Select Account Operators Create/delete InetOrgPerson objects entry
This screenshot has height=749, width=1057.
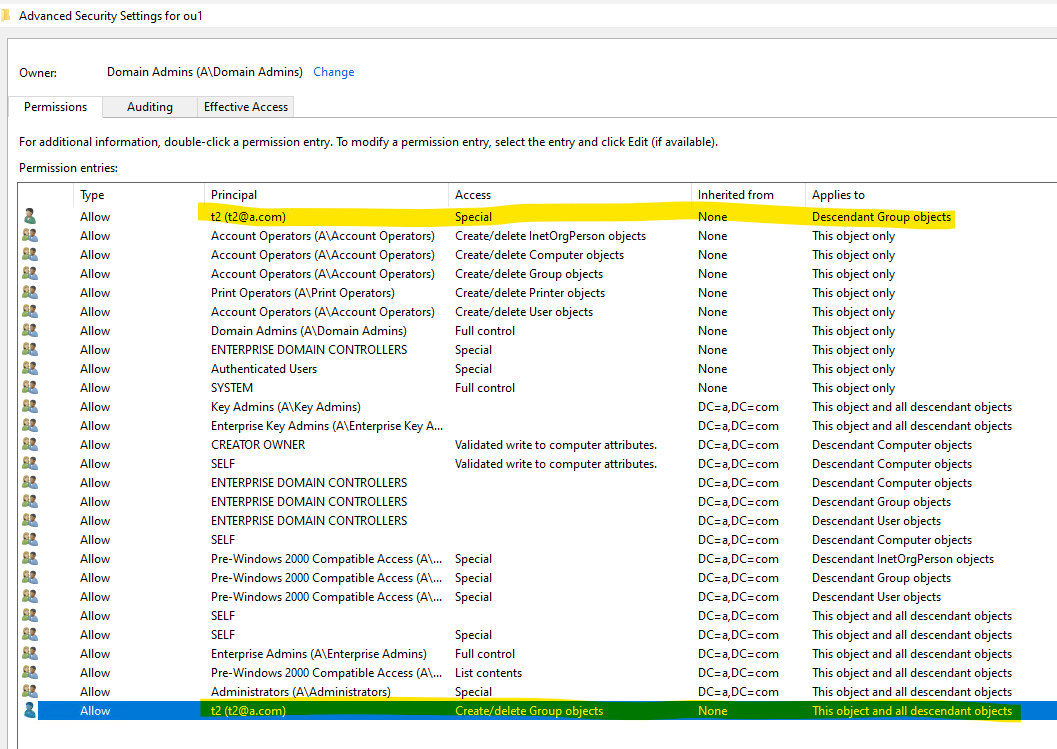click(538, 235)
